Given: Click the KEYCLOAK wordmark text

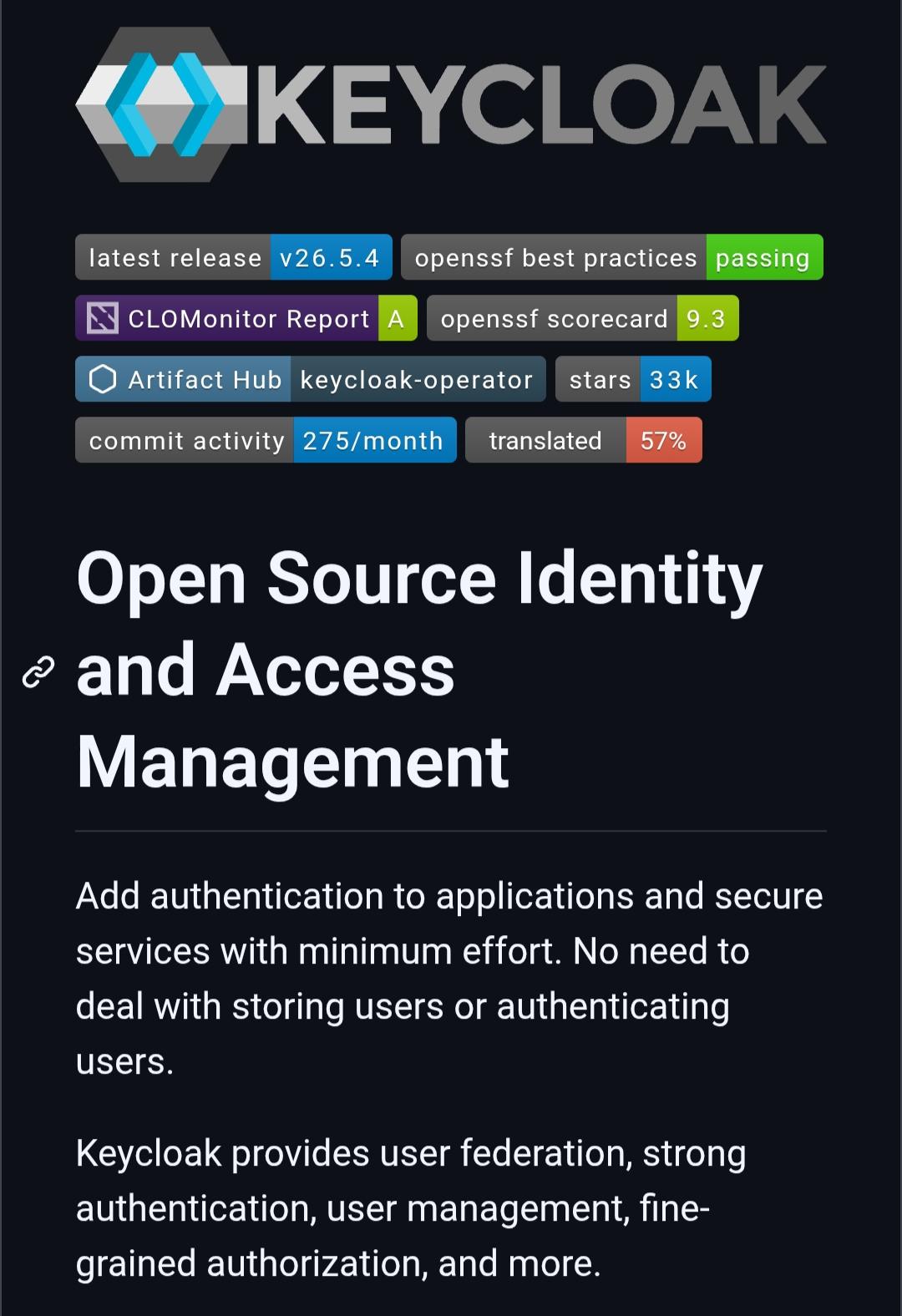Looking at the screenshot, I should [540, 106].
